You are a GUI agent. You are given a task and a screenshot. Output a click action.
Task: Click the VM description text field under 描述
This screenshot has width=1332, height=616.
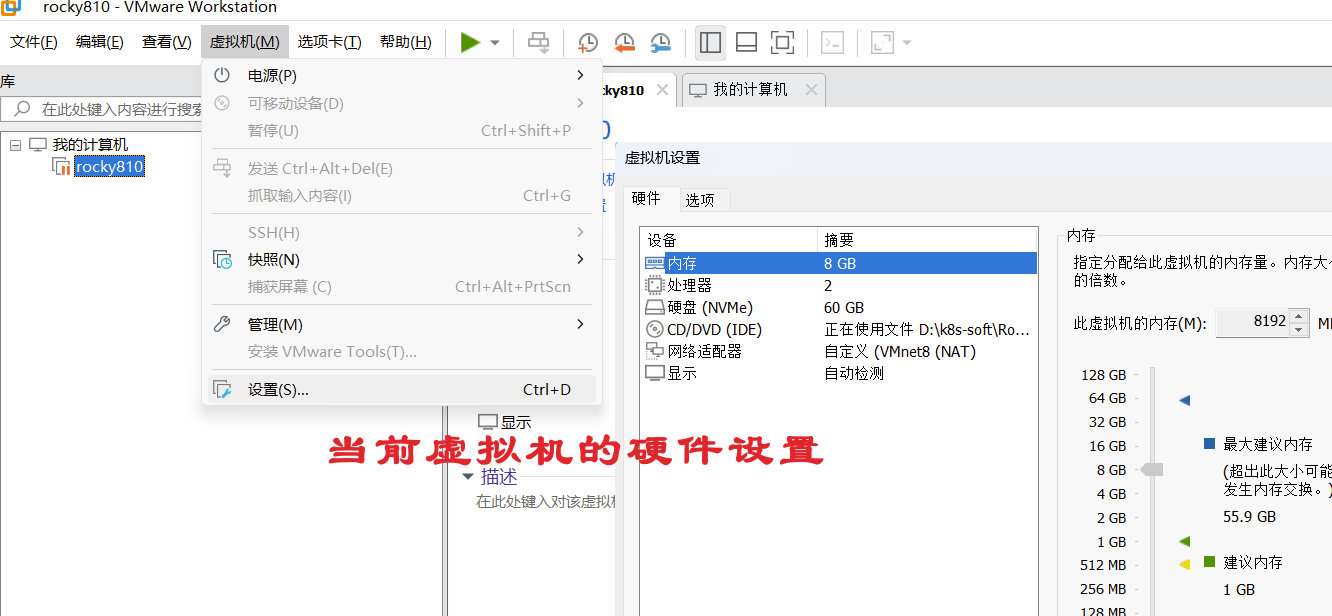point(546,501)
